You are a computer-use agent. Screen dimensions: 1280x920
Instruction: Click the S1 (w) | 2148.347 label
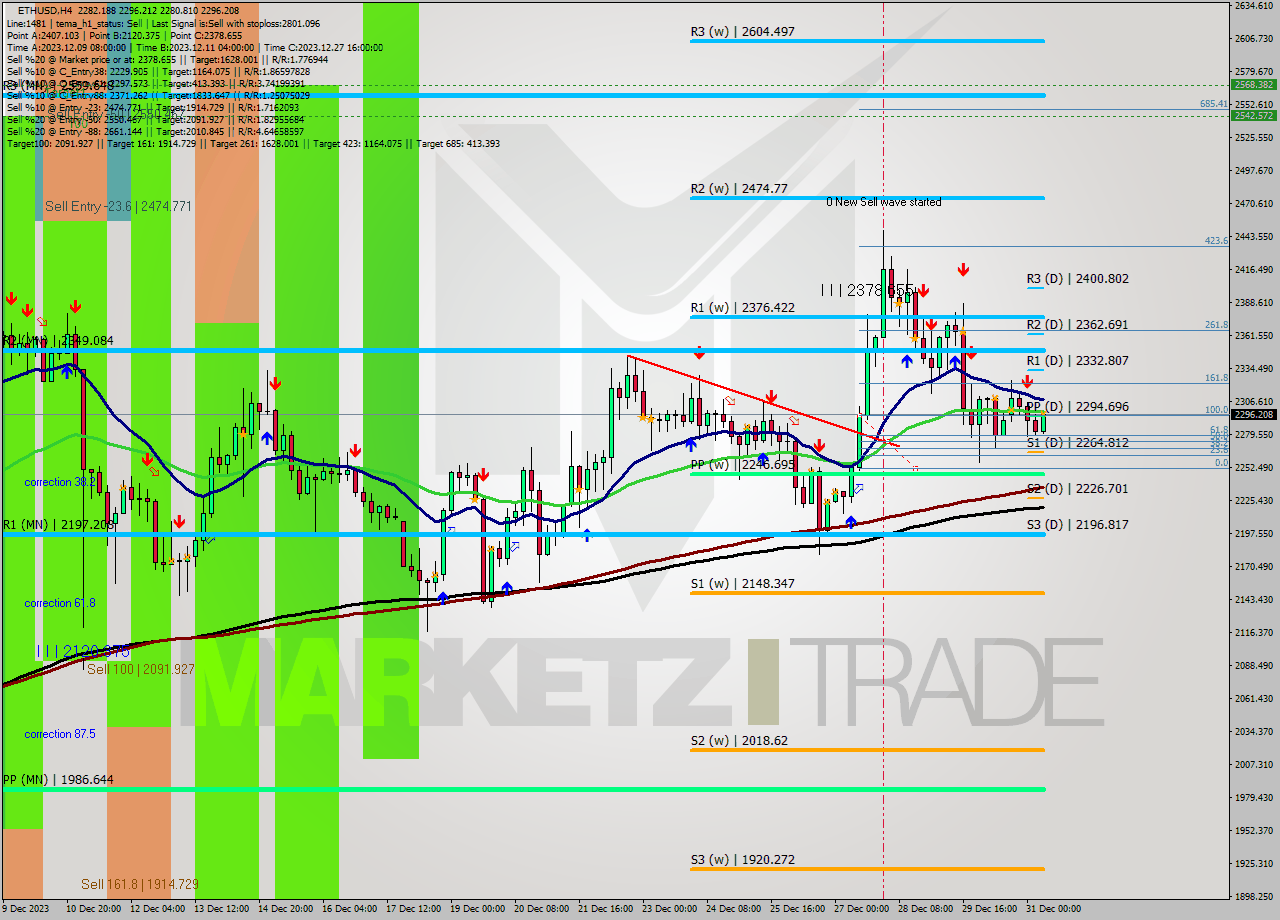pyautogui.click(x=742, y=583)
